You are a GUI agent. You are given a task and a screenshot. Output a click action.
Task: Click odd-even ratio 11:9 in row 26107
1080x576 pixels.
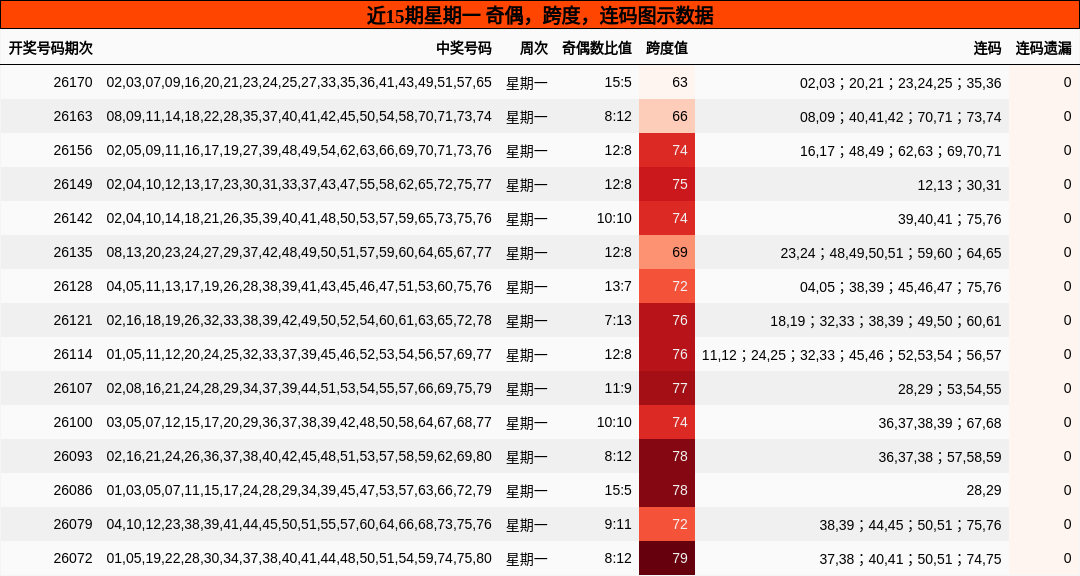pyautogui.click(x=618, y=389)
